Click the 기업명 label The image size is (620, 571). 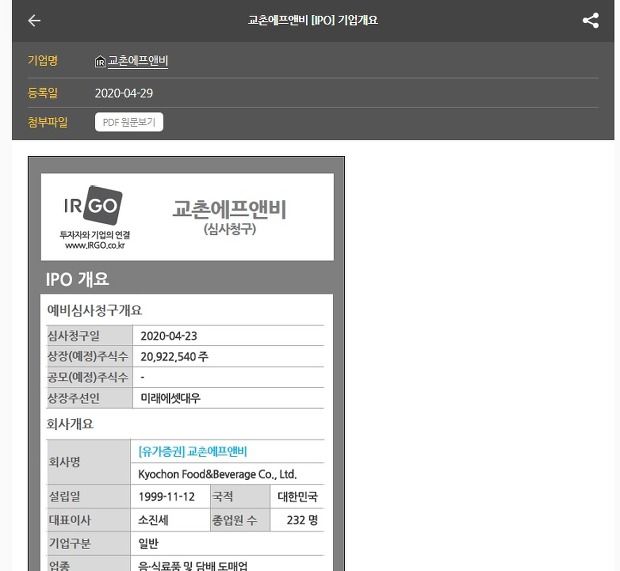[43, 61]
